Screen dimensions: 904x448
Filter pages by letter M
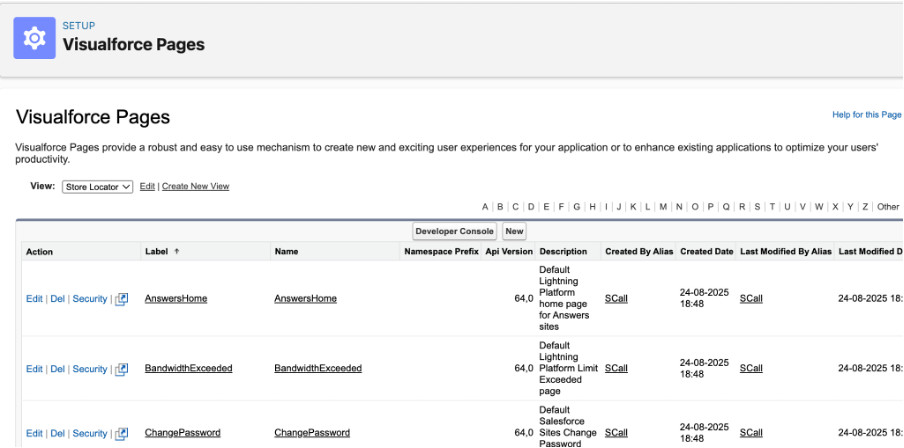click(663, 206)
